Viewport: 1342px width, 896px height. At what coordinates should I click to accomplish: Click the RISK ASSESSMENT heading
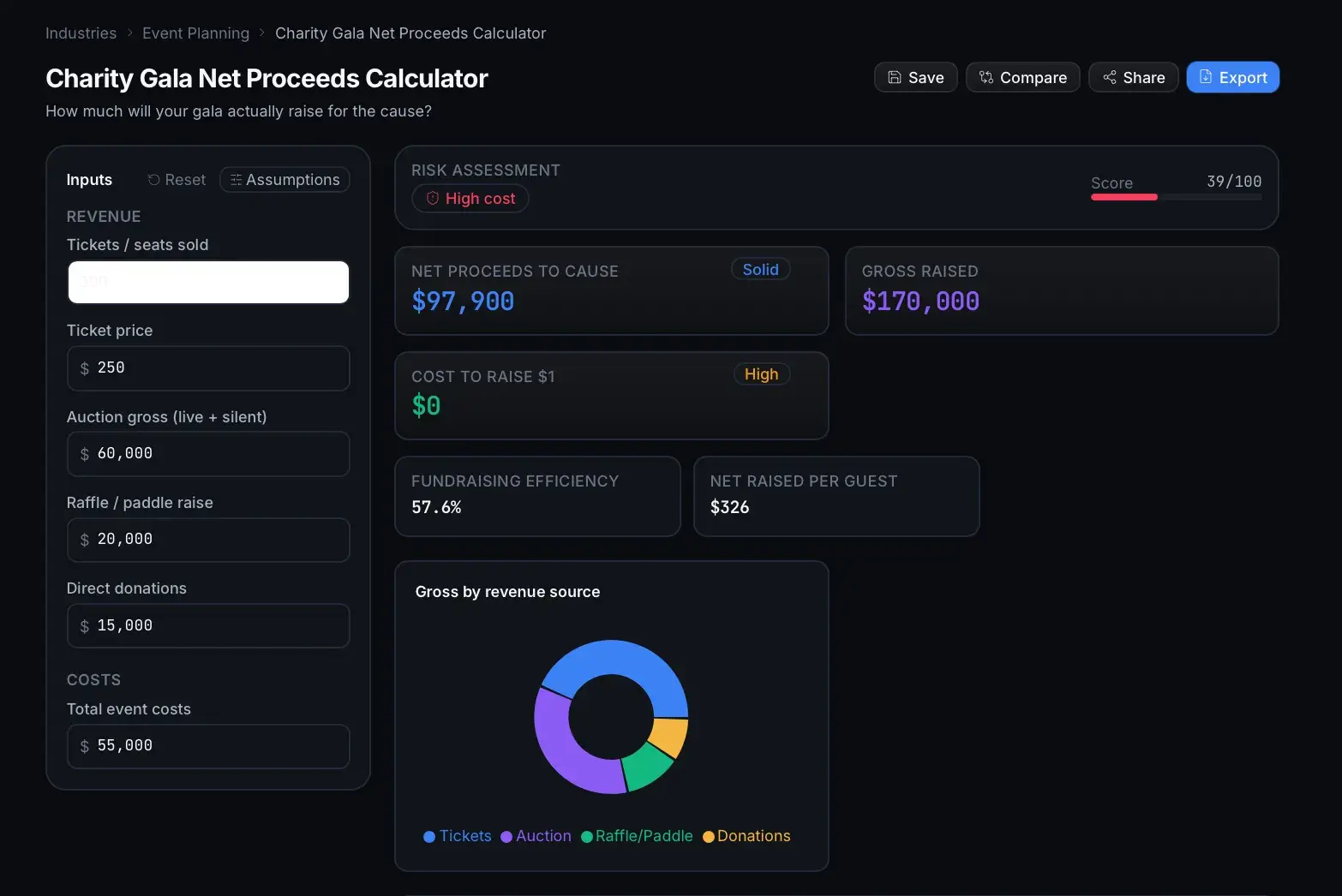(486, 170)
